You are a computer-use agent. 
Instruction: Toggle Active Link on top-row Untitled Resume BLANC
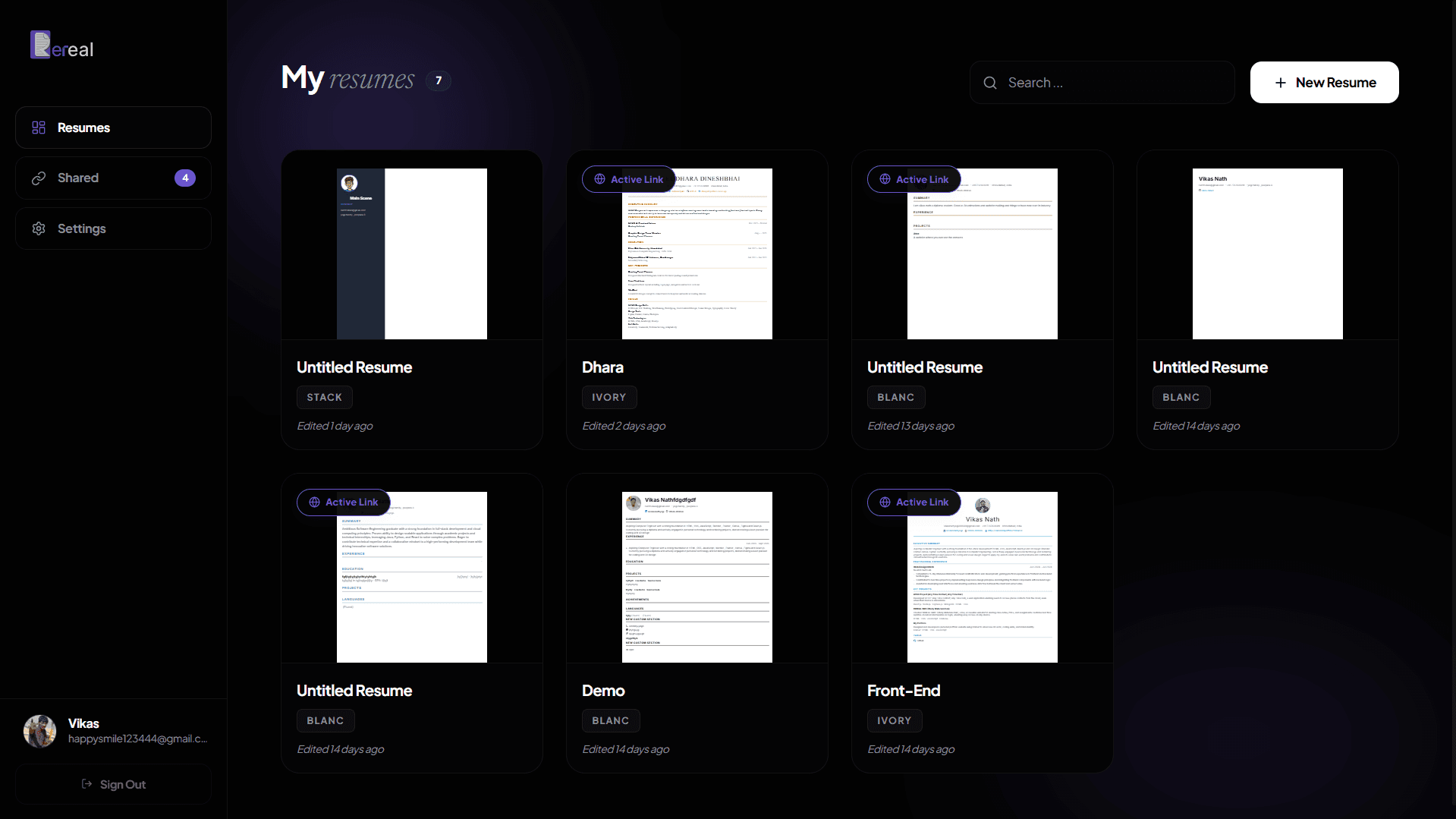[913, 179]
